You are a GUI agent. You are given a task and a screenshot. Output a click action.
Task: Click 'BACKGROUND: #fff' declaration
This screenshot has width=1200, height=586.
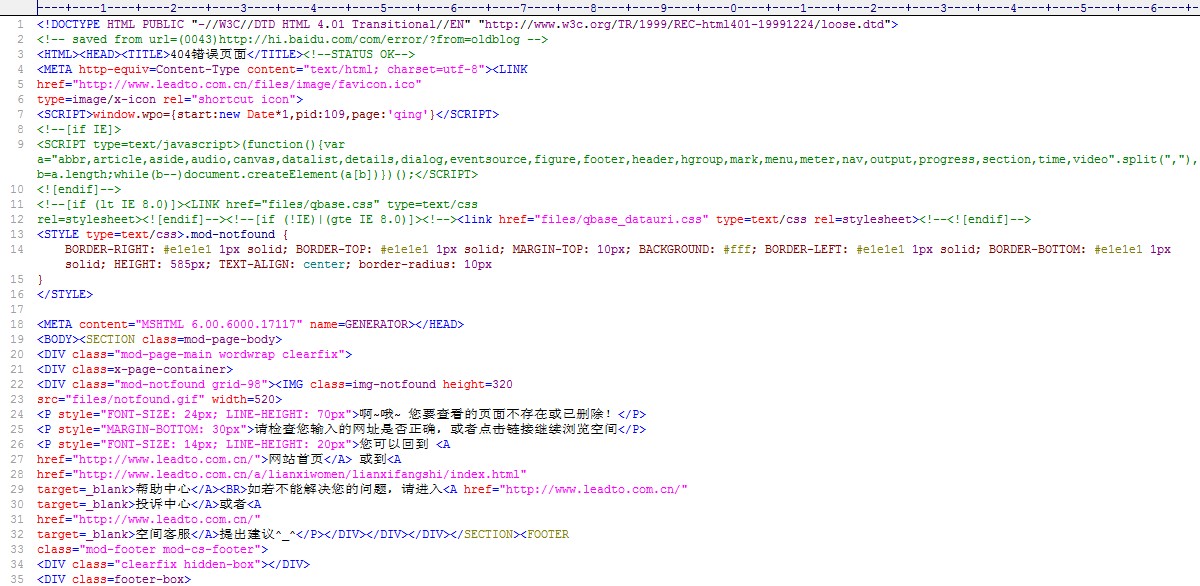click(696, 249)
